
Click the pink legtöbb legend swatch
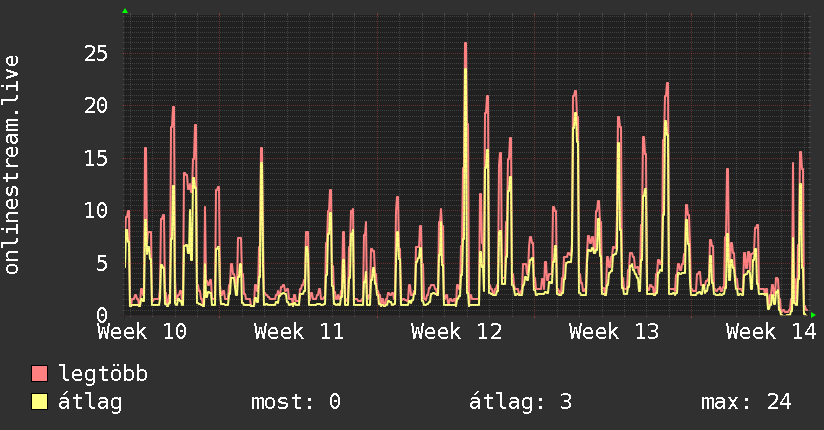39,373
